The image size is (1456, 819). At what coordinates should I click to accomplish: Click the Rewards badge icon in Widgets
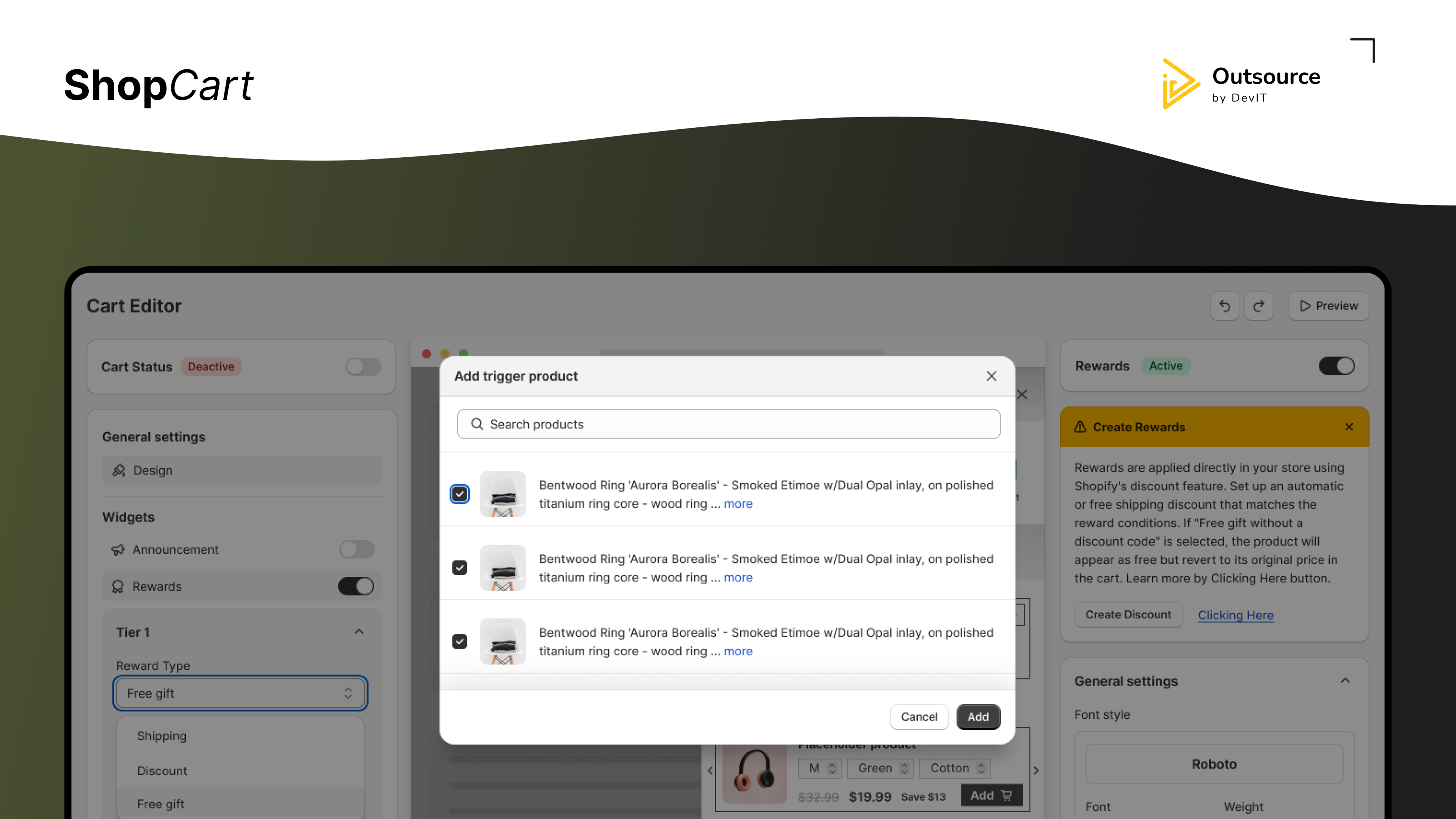point(118,586)
